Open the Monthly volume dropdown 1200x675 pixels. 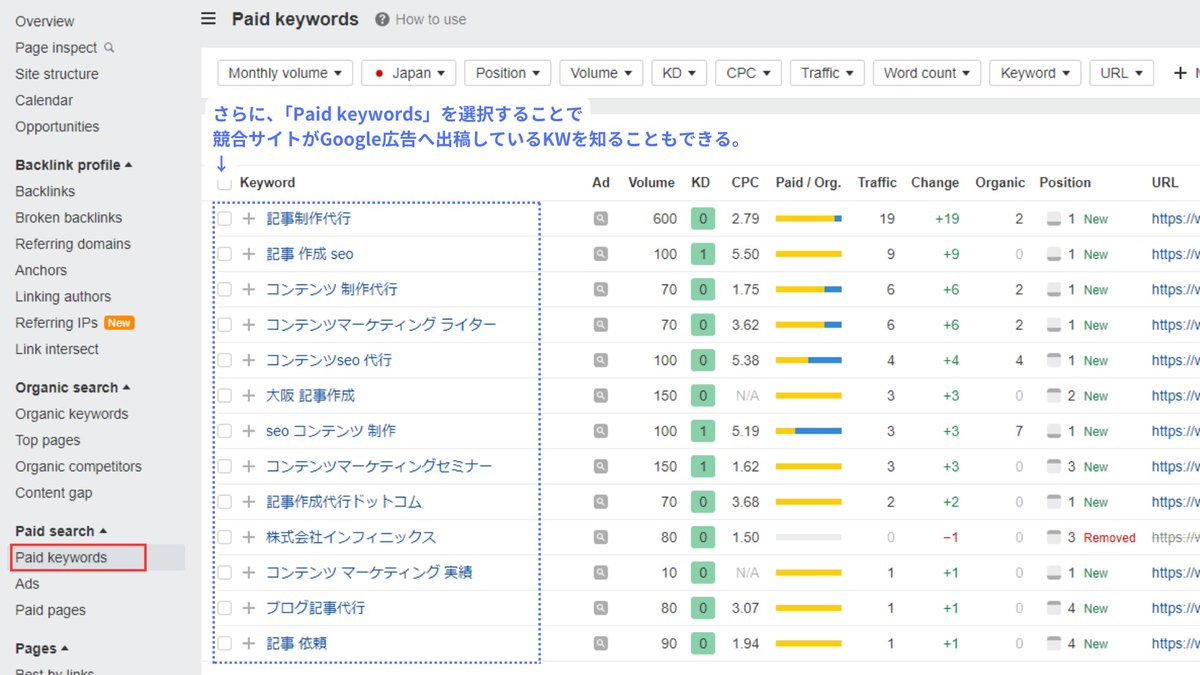285,73
